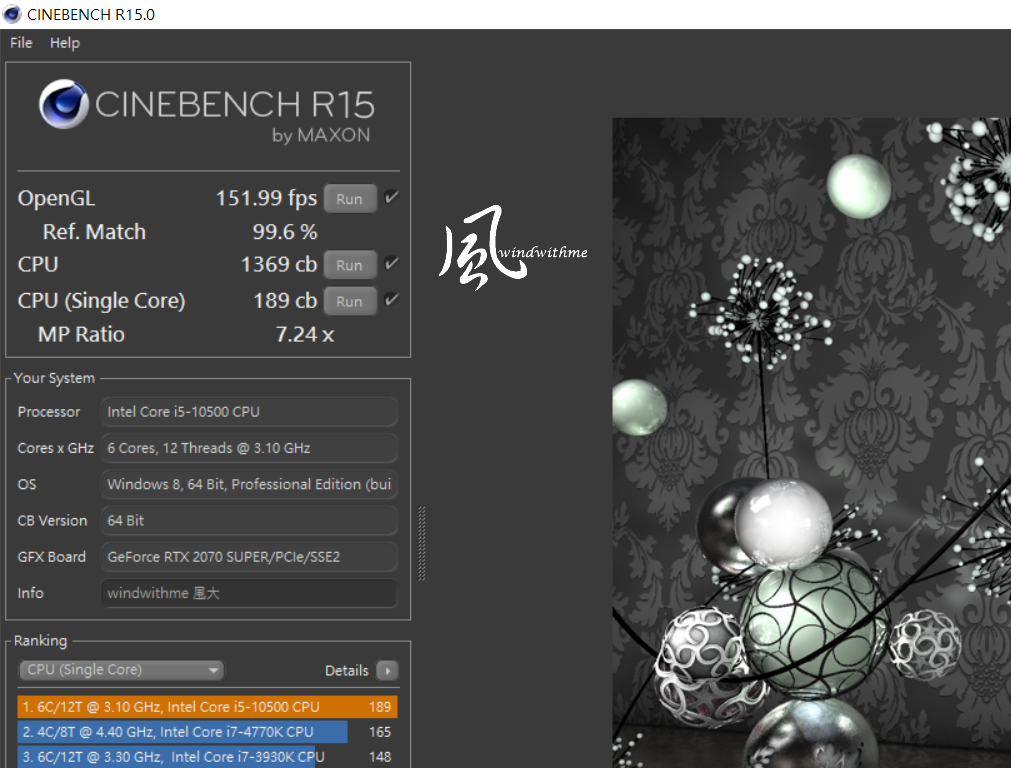
Task: Click the Details label in Ranking
Action: point(347,671)
